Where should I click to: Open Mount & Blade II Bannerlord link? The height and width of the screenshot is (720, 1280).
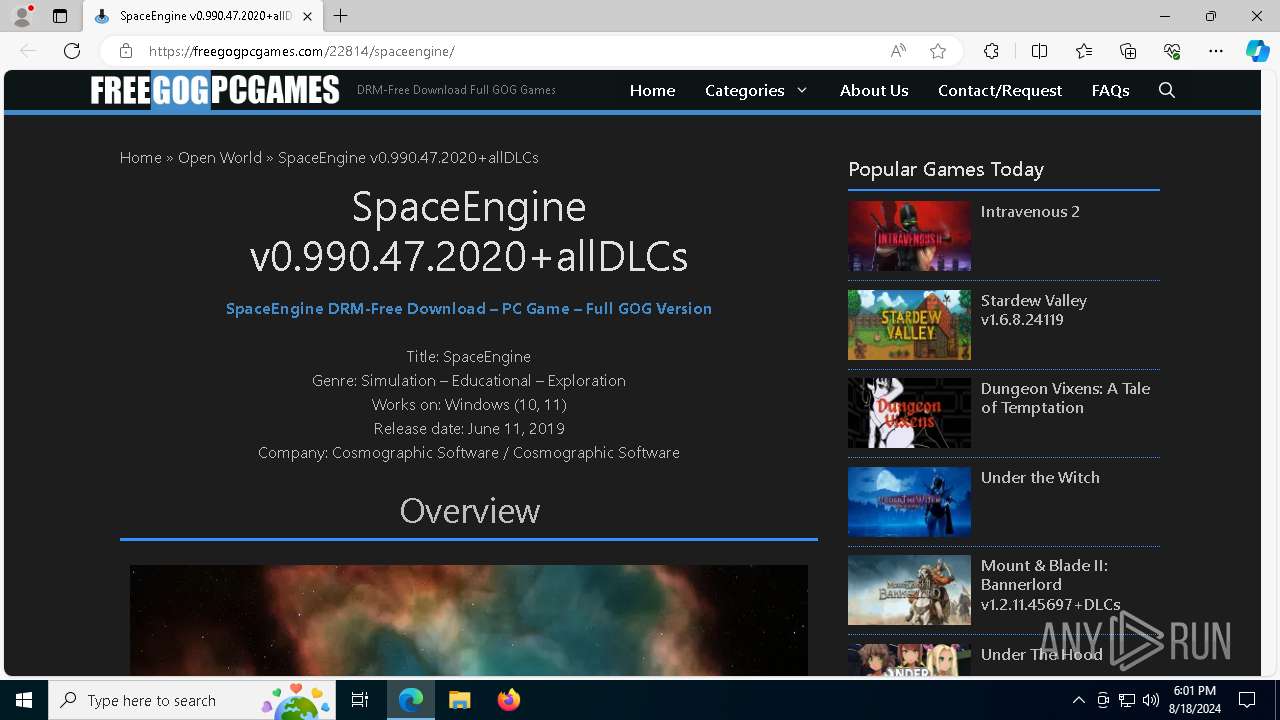(x=1050, y=585)
